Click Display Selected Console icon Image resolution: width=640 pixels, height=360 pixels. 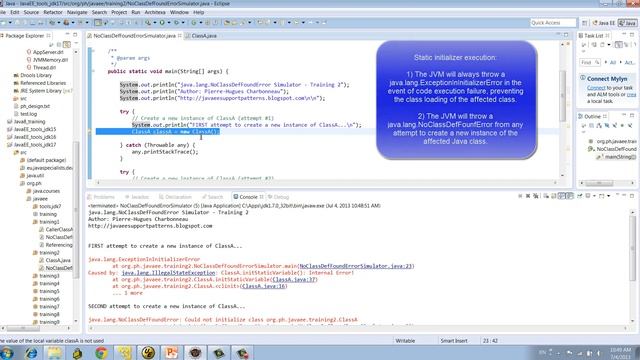(588, 196)
